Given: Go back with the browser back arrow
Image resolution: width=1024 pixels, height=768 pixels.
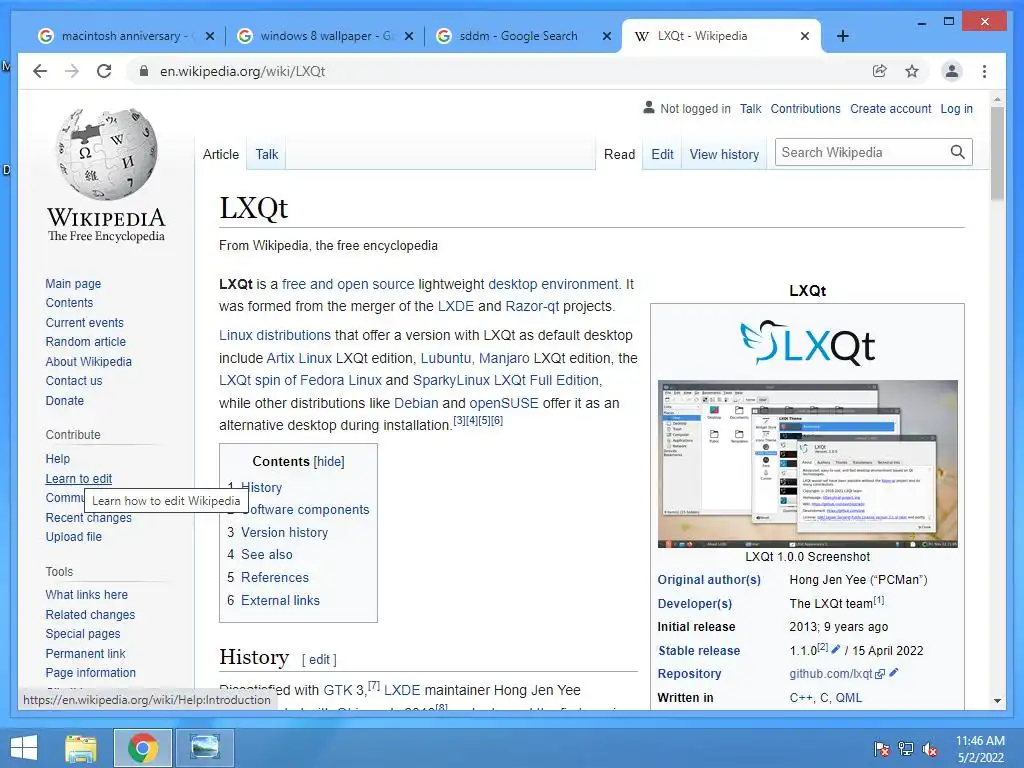Looking at the screenshot, I should tap(40, 71).
